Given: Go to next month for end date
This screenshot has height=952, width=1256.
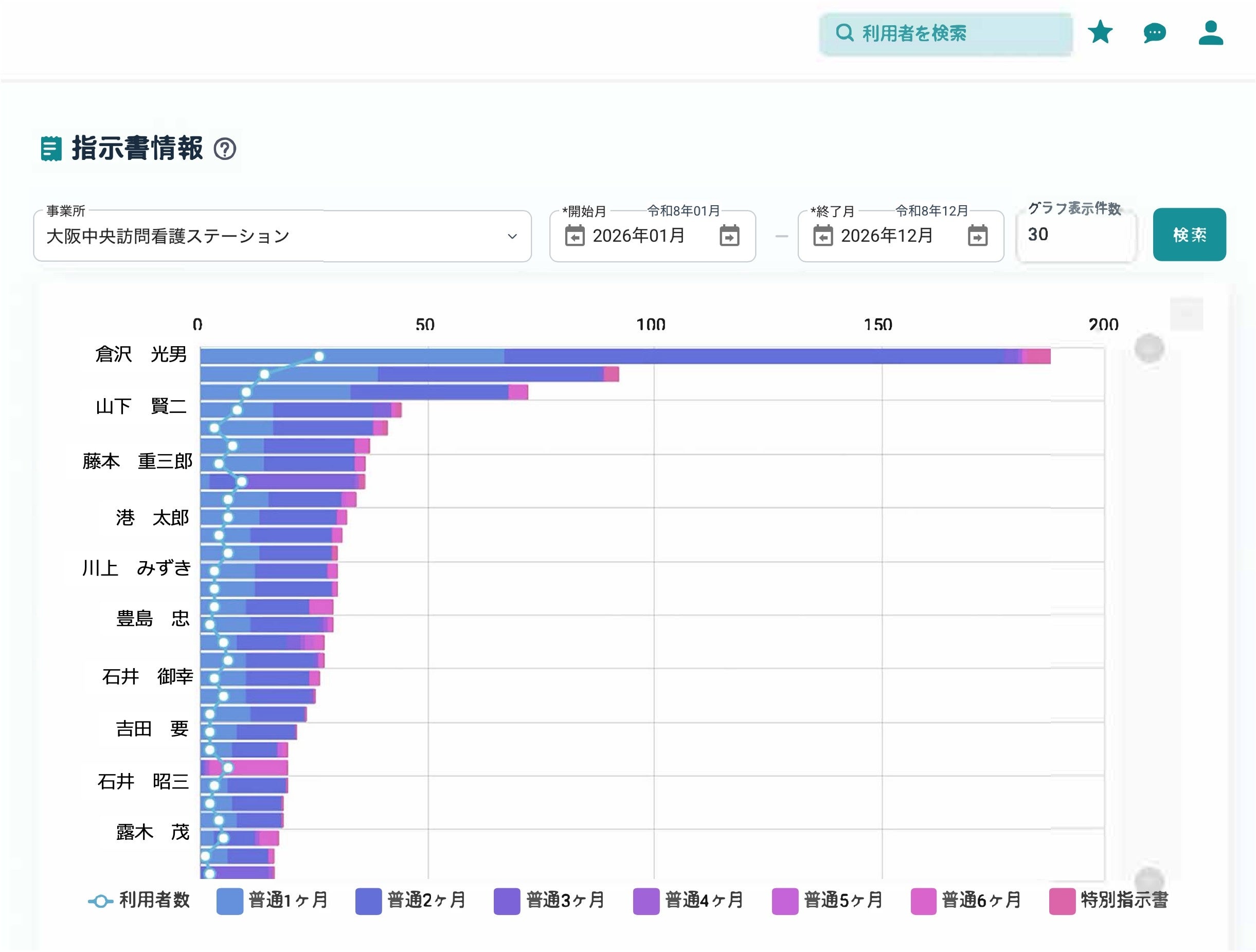Looking at the screenshot, I should [x=977, y=236].
